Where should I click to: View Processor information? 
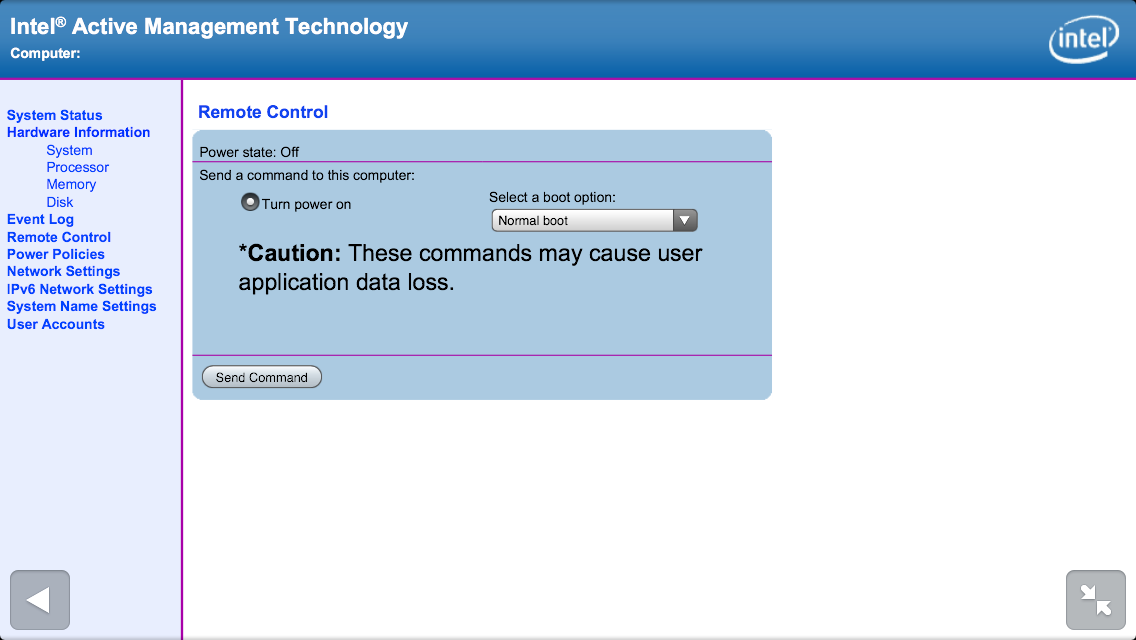(77, 167)
